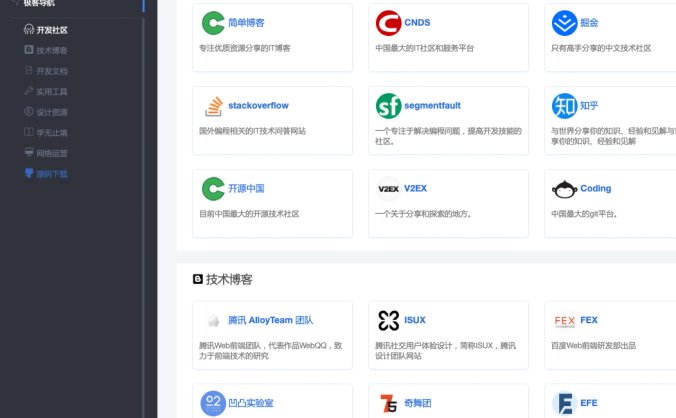Open the 开发社区 sidebar item
Viewport: 676px width, 418px height.
click(46, 30)
